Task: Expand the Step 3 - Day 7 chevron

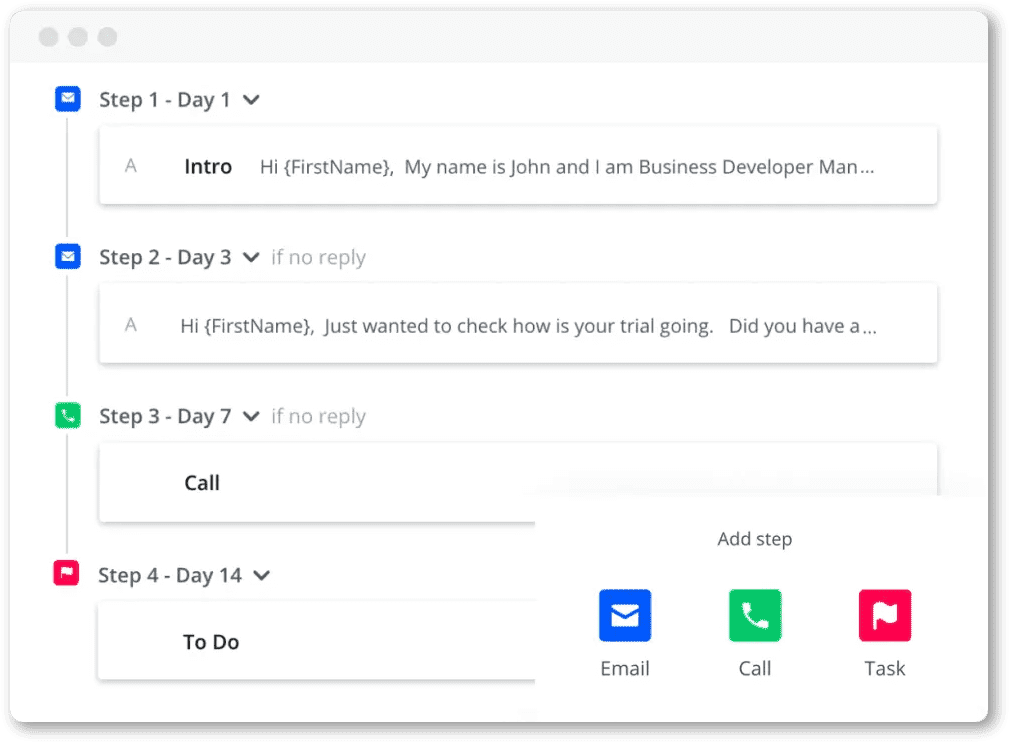Action: [252, 416]
